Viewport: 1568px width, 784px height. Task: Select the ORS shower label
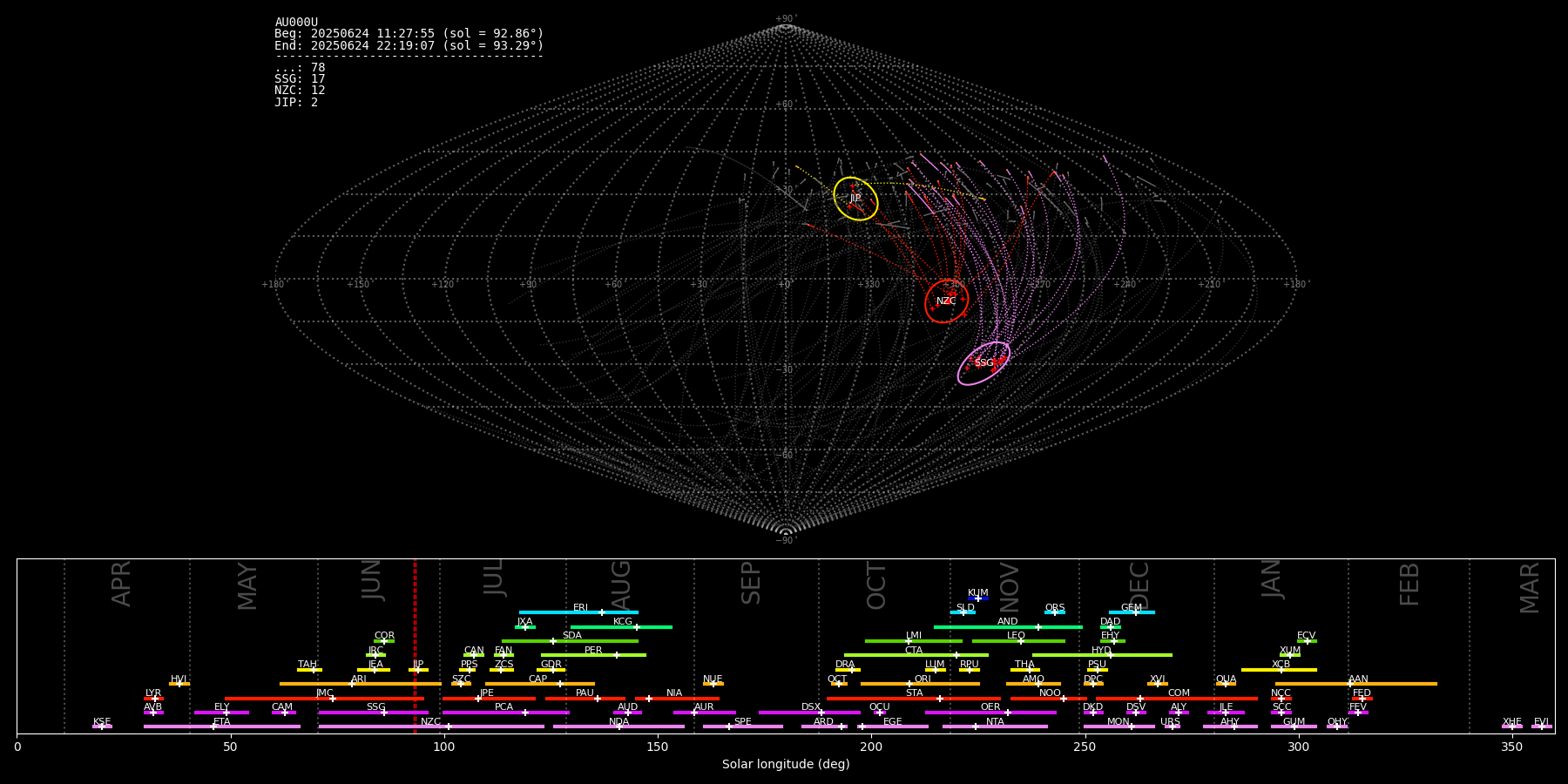coord(1055,608)
